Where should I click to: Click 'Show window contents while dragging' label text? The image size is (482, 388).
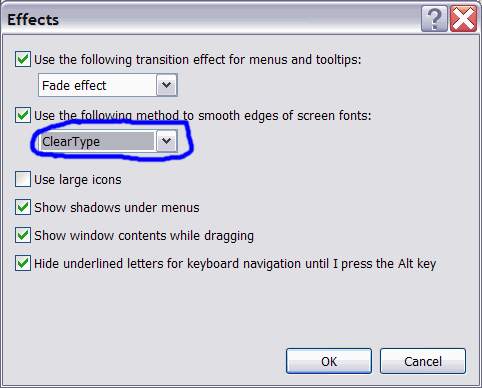pyautogui.click(x=144, y=236)
